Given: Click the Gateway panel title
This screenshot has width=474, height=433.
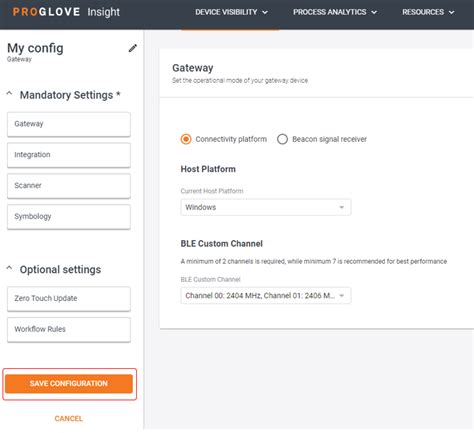Looking at the screenshot, I should [193, 68].
